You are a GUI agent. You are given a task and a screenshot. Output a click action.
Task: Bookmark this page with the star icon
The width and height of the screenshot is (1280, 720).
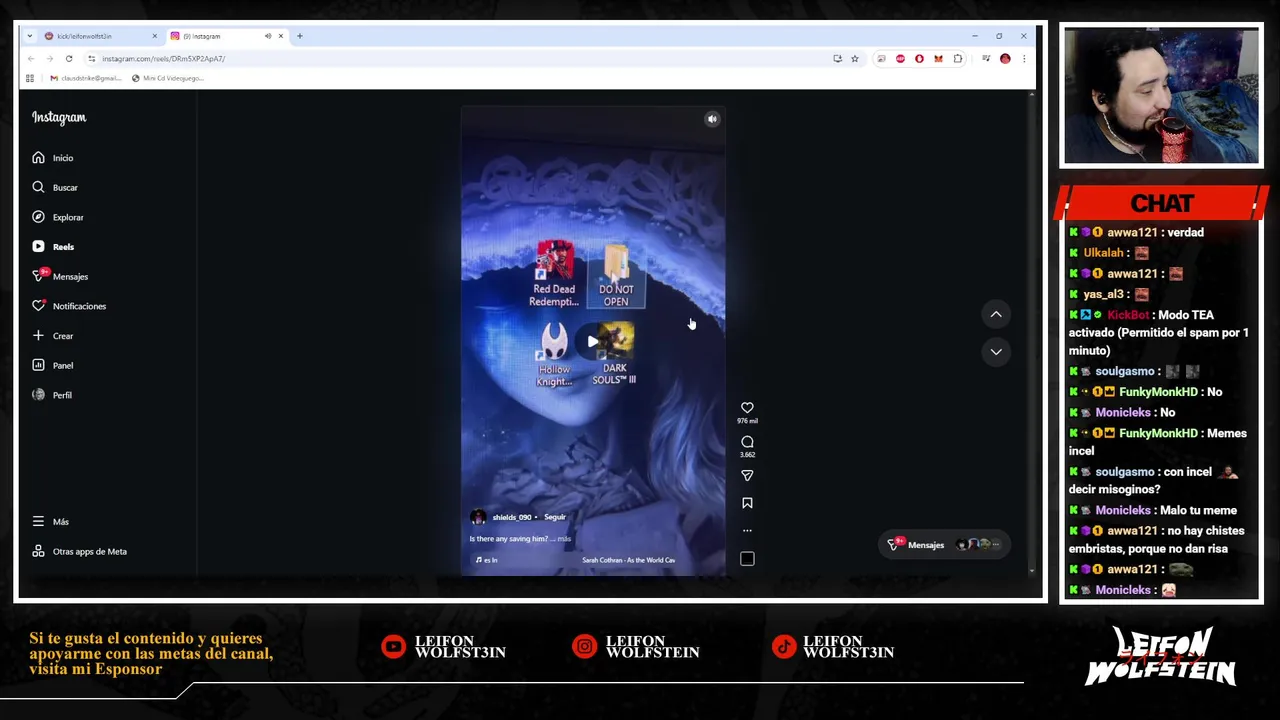coord(855,59)
